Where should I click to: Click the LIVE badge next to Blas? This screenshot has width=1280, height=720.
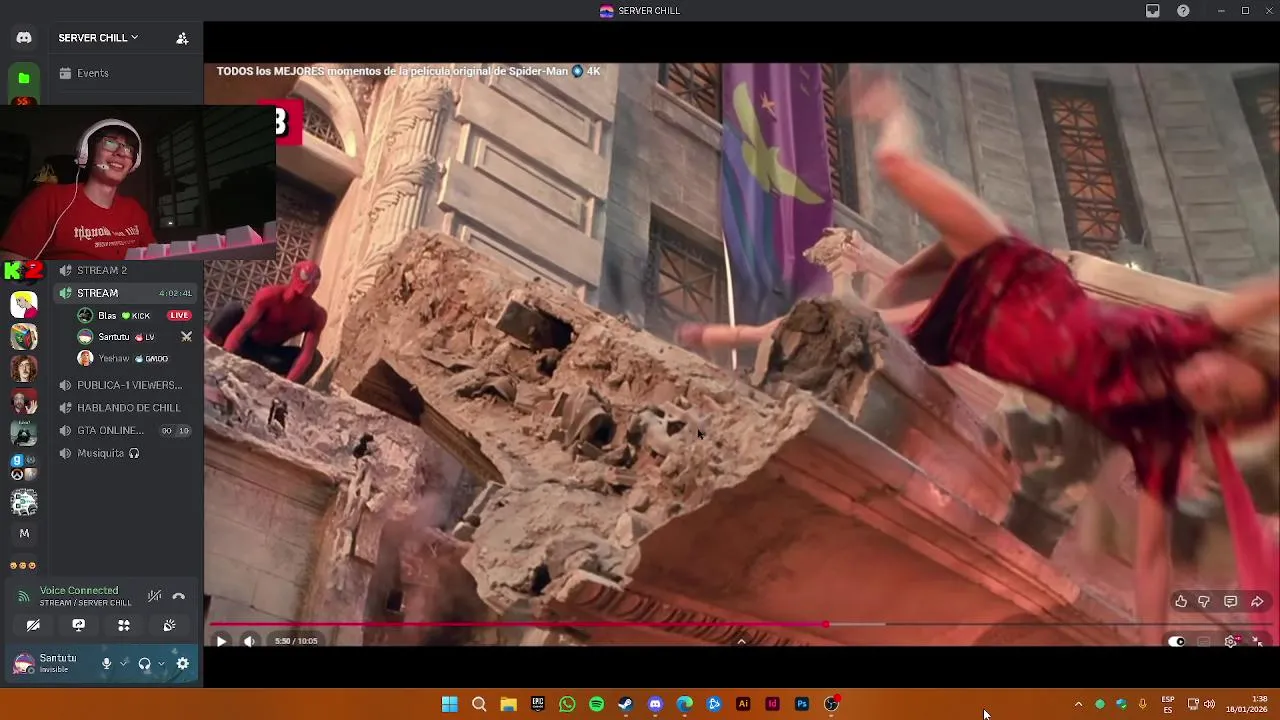point(180,315)
